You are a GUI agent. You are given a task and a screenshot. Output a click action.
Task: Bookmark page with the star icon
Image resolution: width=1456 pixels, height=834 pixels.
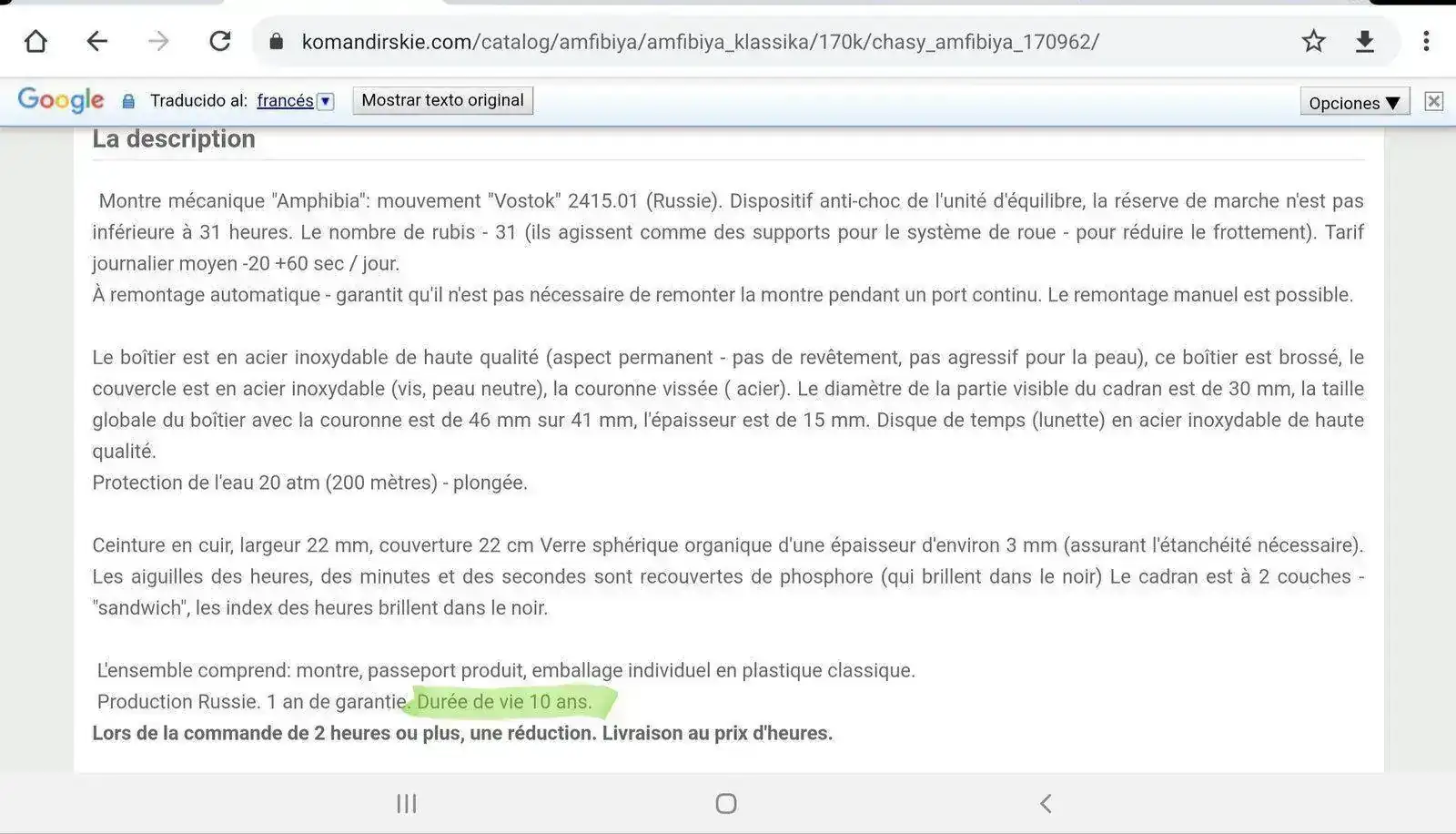coord(1313,41)
